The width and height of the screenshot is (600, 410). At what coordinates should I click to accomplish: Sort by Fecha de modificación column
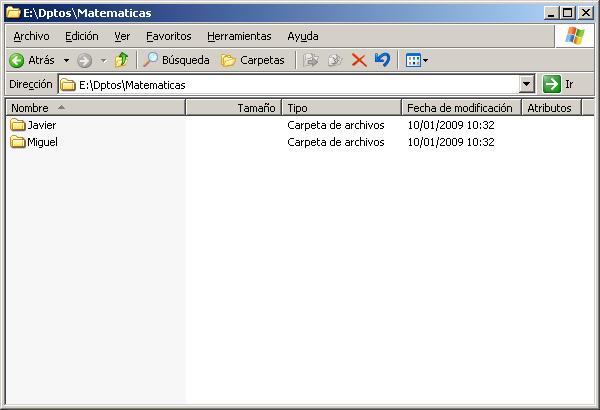tap(459, 108)
